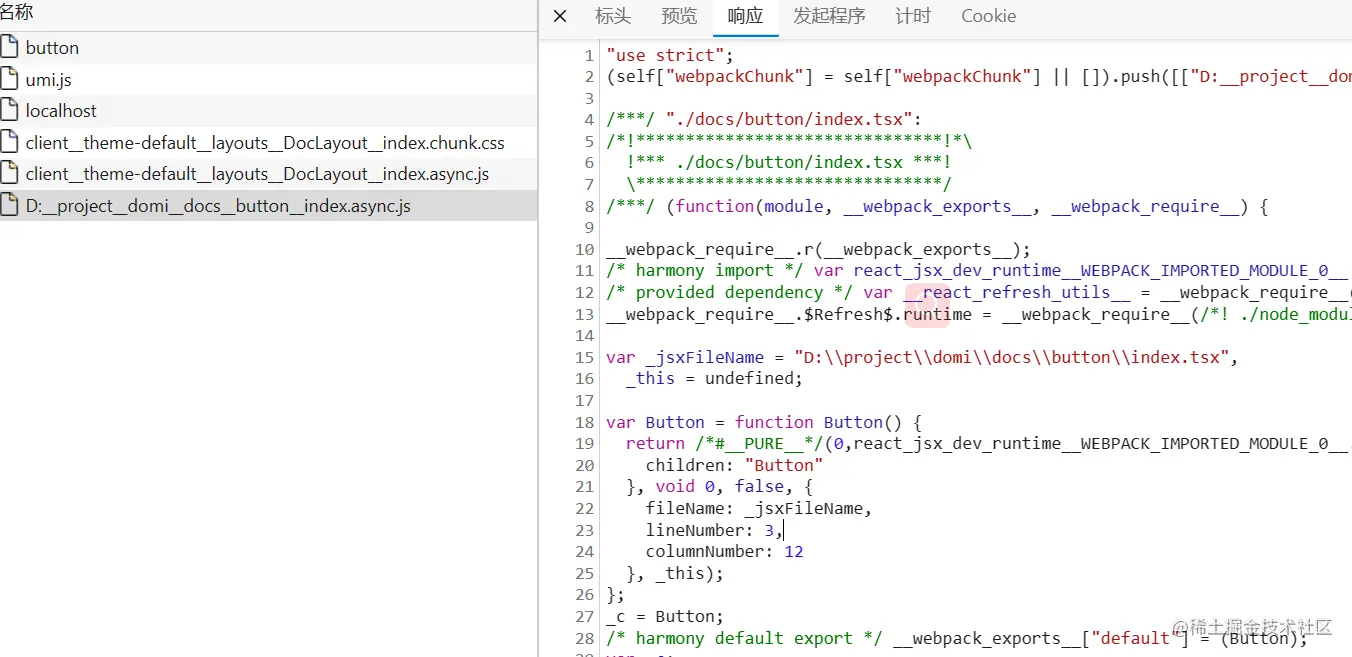Screen dimensions: 1352x657
Task: Click the void 0, false line
Action: [719, 487]
